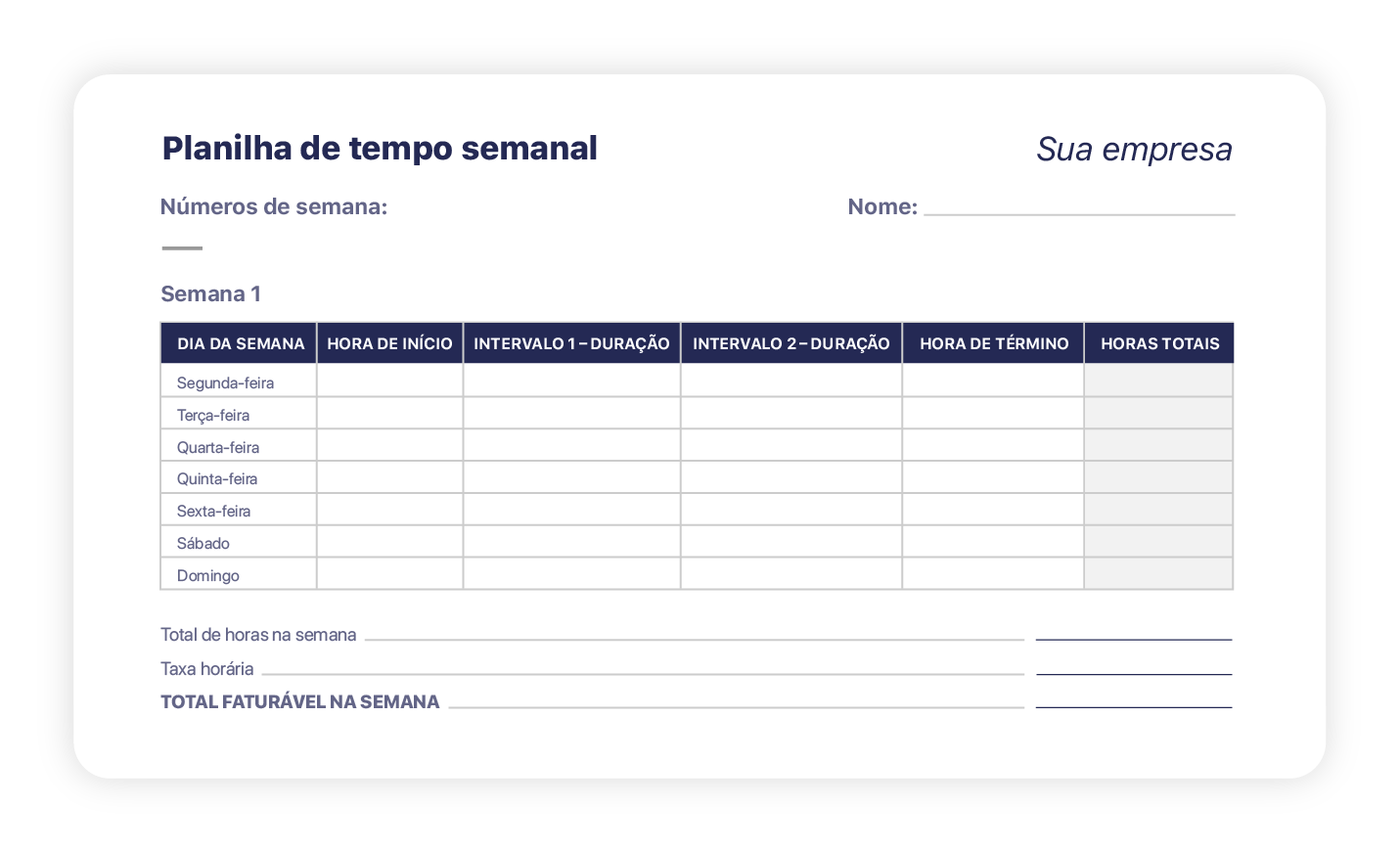Image resolution: width=1400 pixels, height=852 pixels.
Task: Click the Planilha de tempo semanal title
Action: [x=380, y=149]
